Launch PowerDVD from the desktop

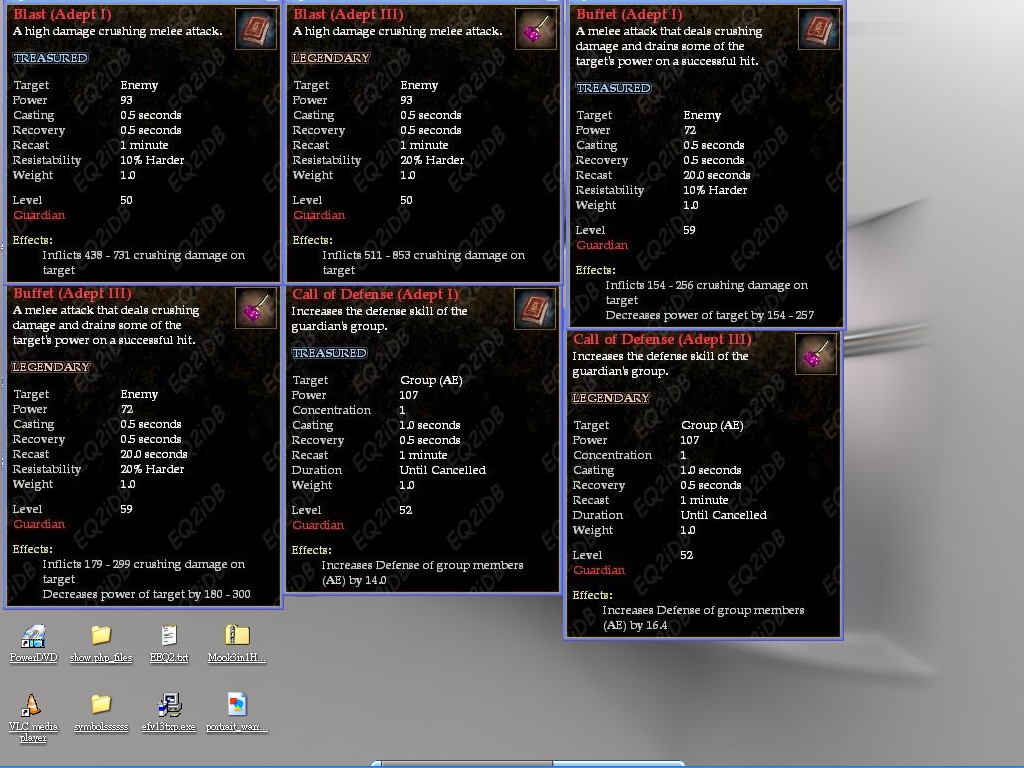33,640
